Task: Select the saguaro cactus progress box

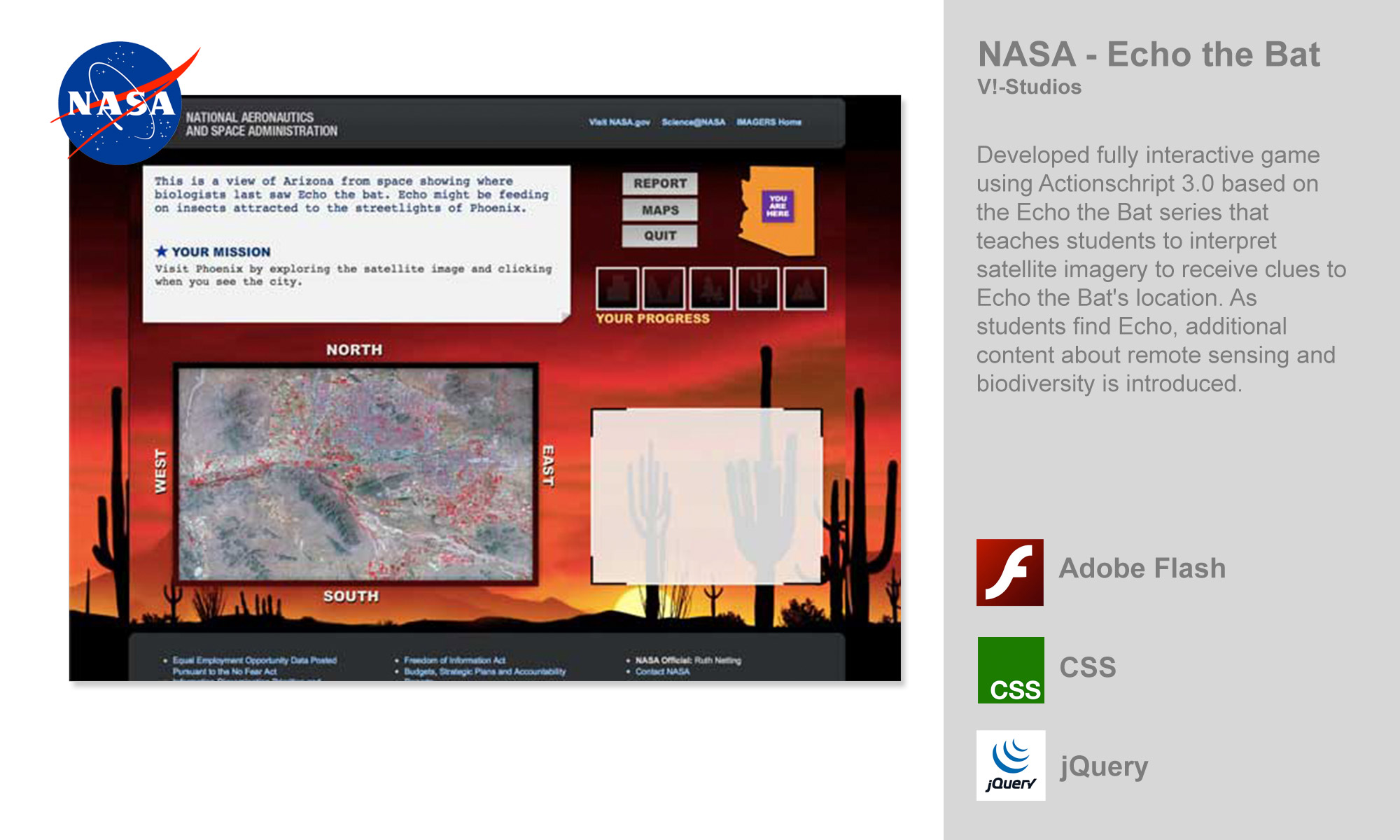Action: click(x=757, y=288)
